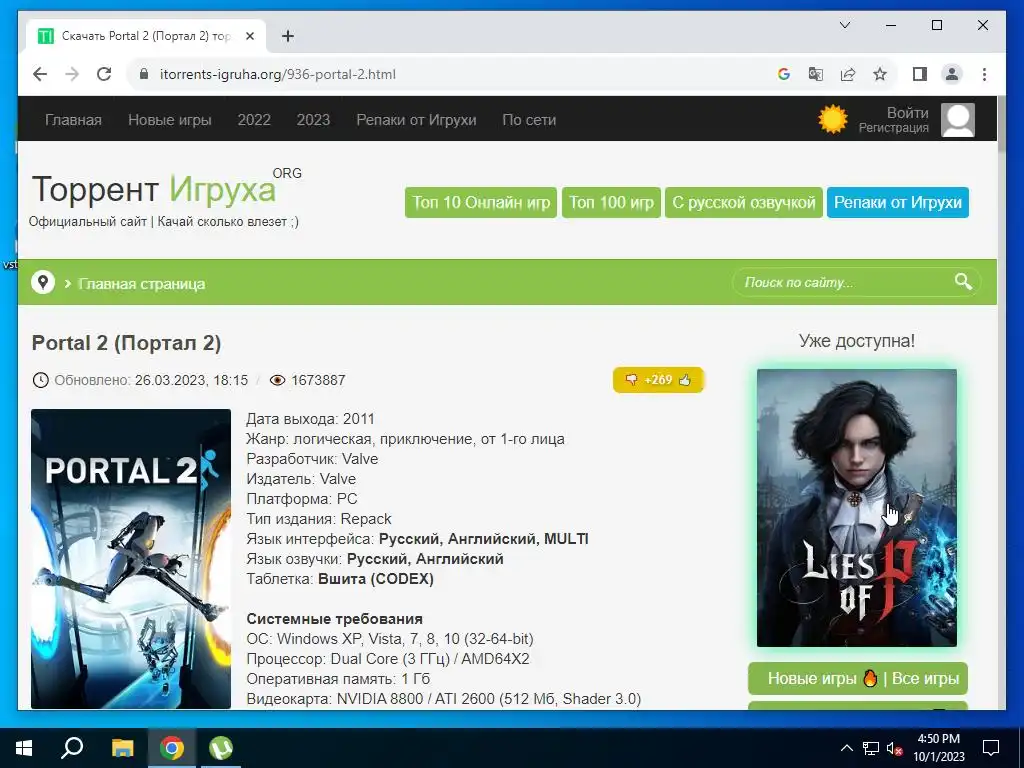Click the Portal 2 cover image
Image resolution: width=1024 pixels, height=768 pixels.
pyautogui.click(x=131, y=559)
